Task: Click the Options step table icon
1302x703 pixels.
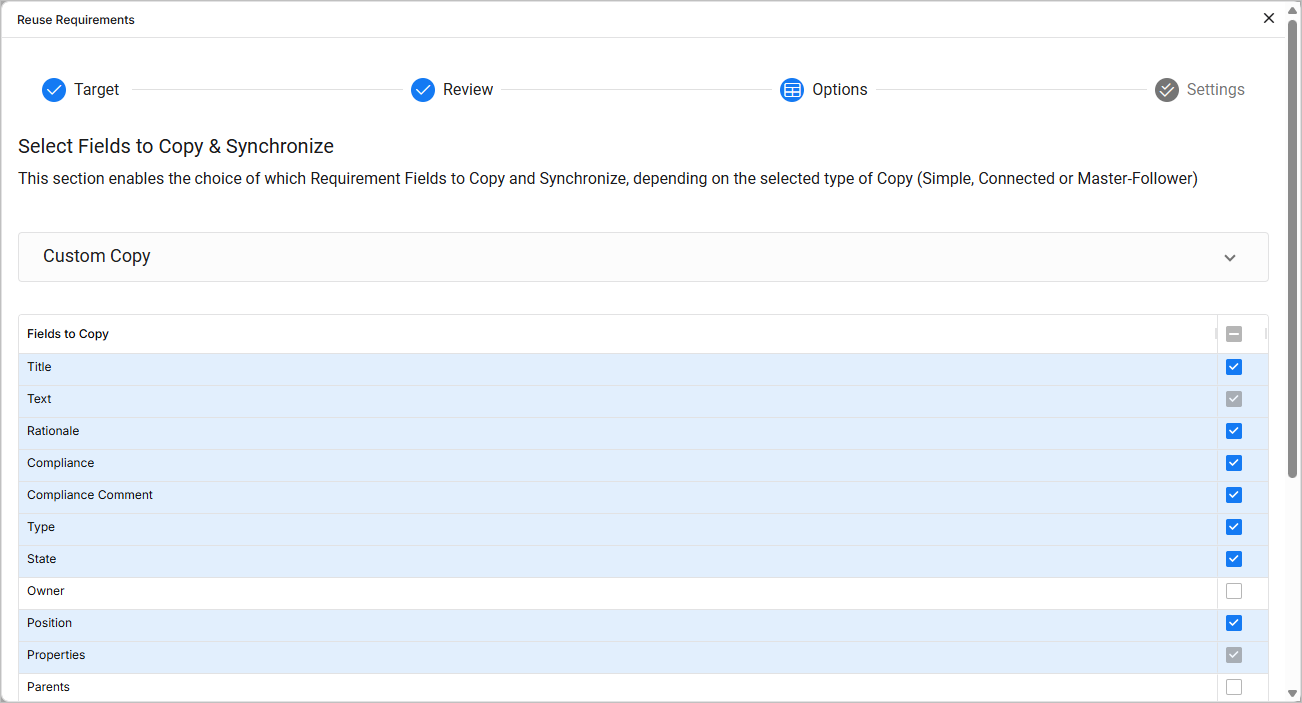Action: (792, 90)
